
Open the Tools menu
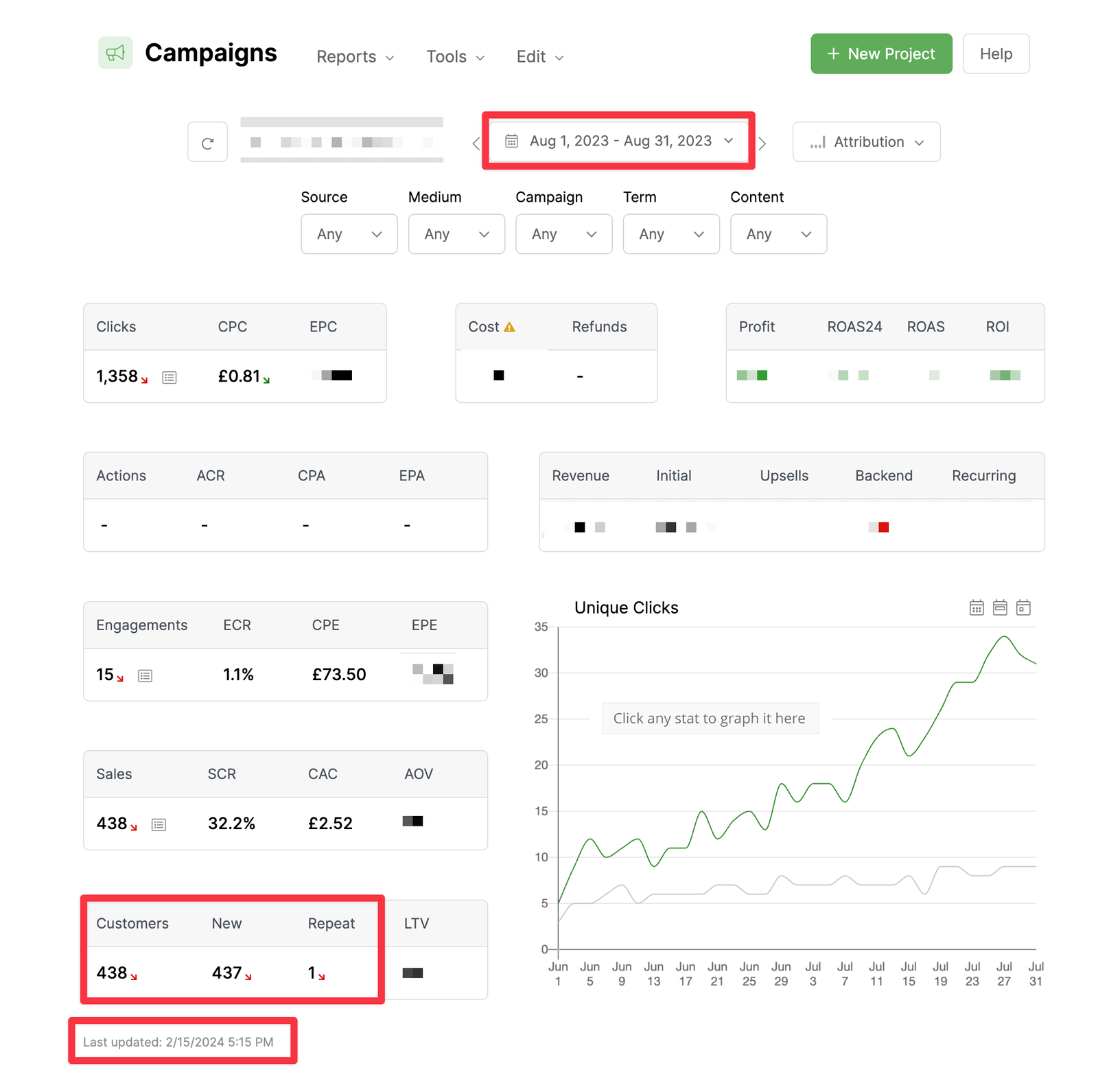tap(455, 57)
